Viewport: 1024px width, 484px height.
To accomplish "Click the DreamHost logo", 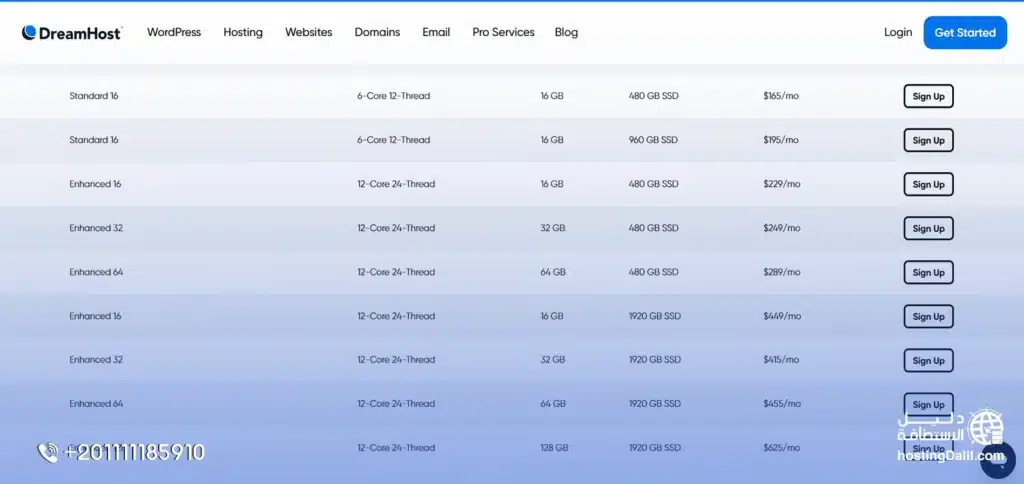I will [x=71, y=33].
